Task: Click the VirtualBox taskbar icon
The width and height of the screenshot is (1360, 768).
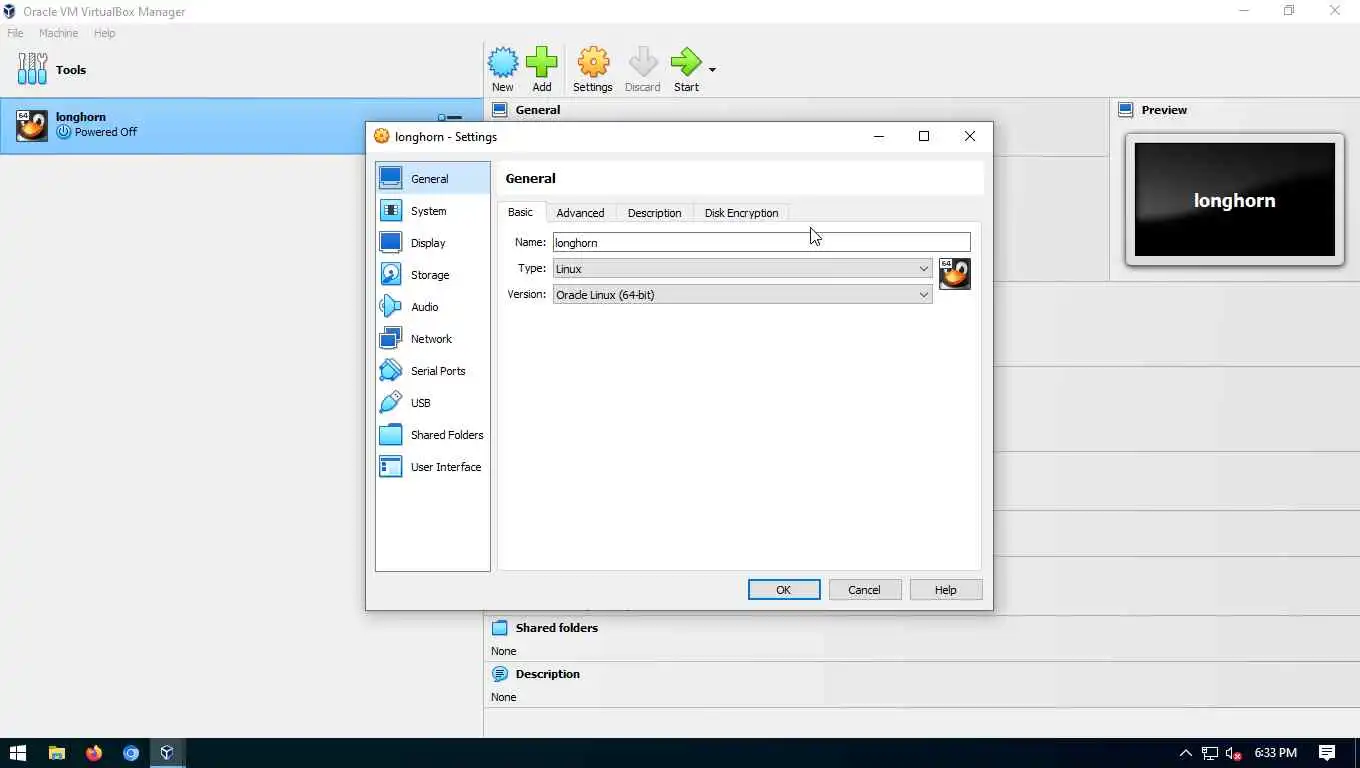Action: 167,753
